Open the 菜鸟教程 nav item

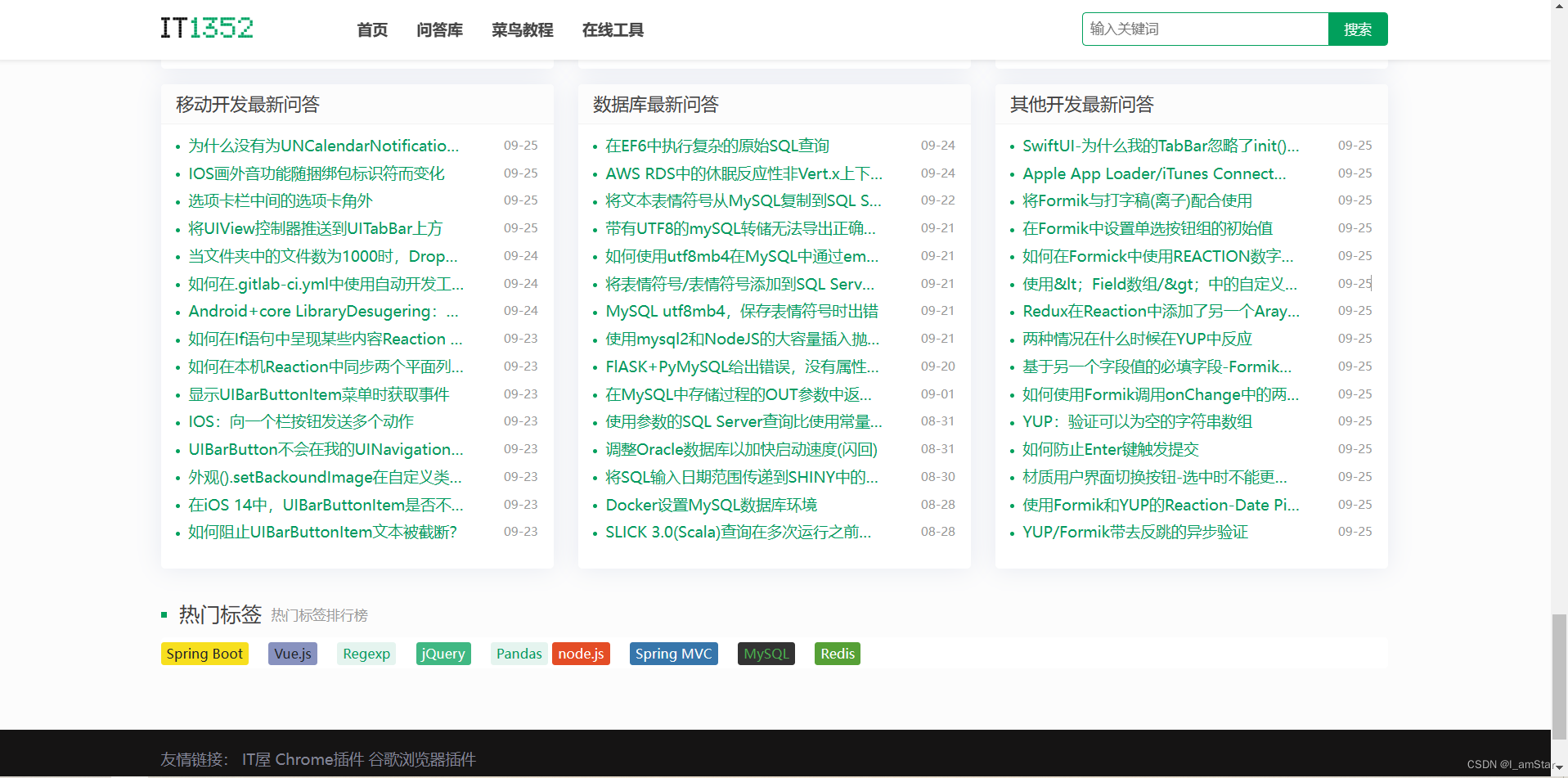(522, 30)
